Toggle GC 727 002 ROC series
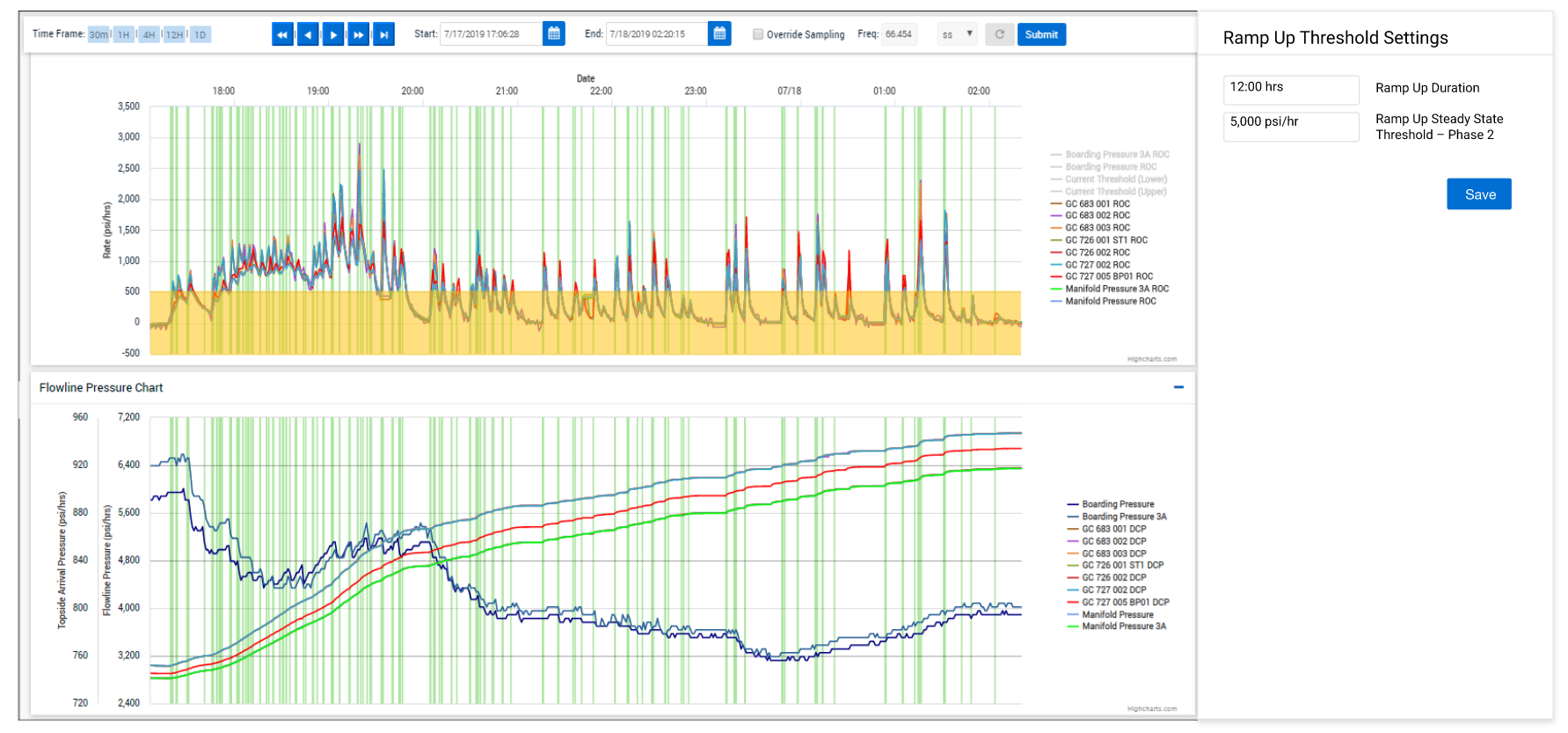This screenshot has height=733, width=1568. [1090, 265]
